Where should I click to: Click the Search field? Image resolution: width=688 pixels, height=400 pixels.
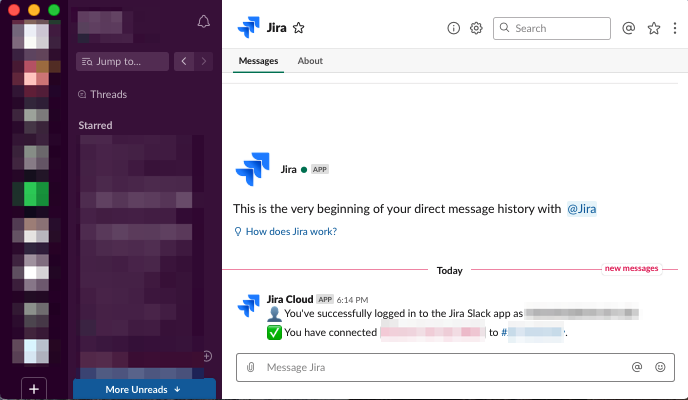(x=552, y=29)
